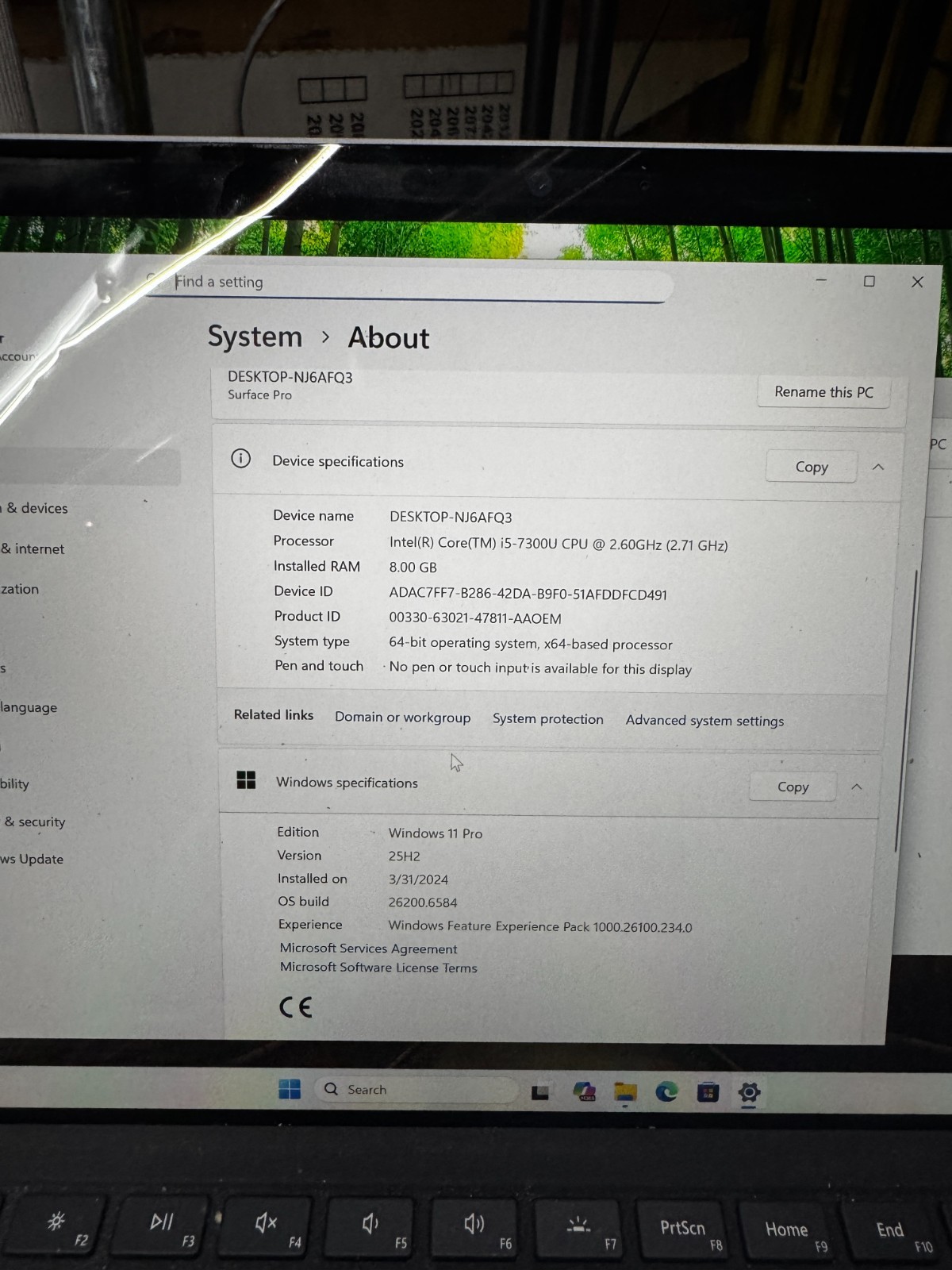Click the Surface Pro model label
Viewport: 952px width, 1270px height.
pyautogui.click(x=259, y=394)
